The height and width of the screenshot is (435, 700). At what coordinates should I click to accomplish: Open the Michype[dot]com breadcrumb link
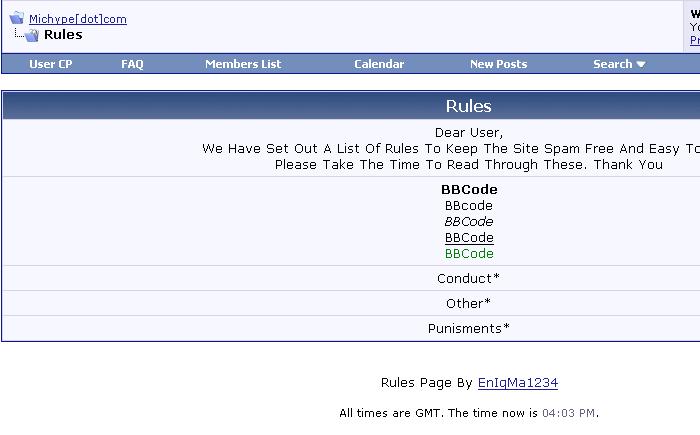click(x=78, y=19)
